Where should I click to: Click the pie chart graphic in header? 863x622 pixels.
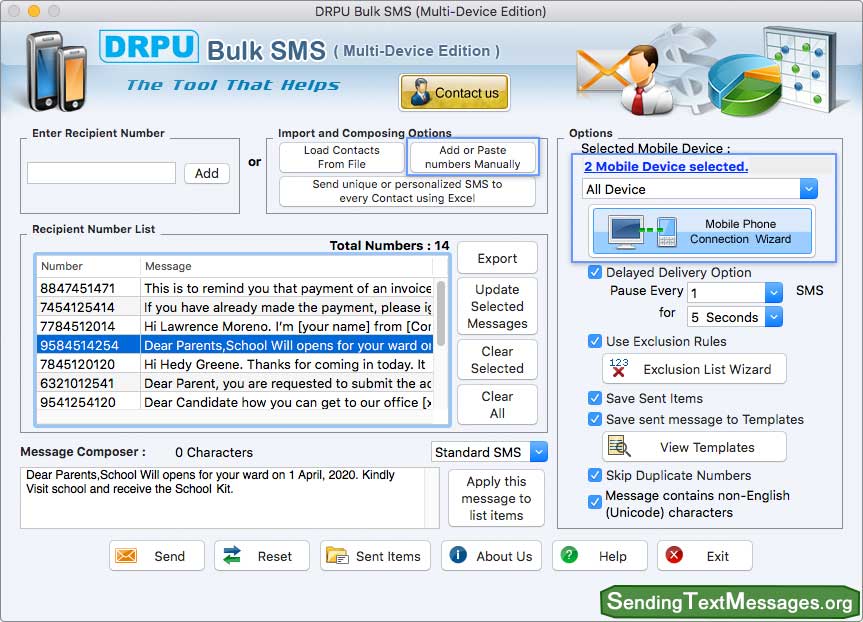pyautogui.click(x=744, y=83)
